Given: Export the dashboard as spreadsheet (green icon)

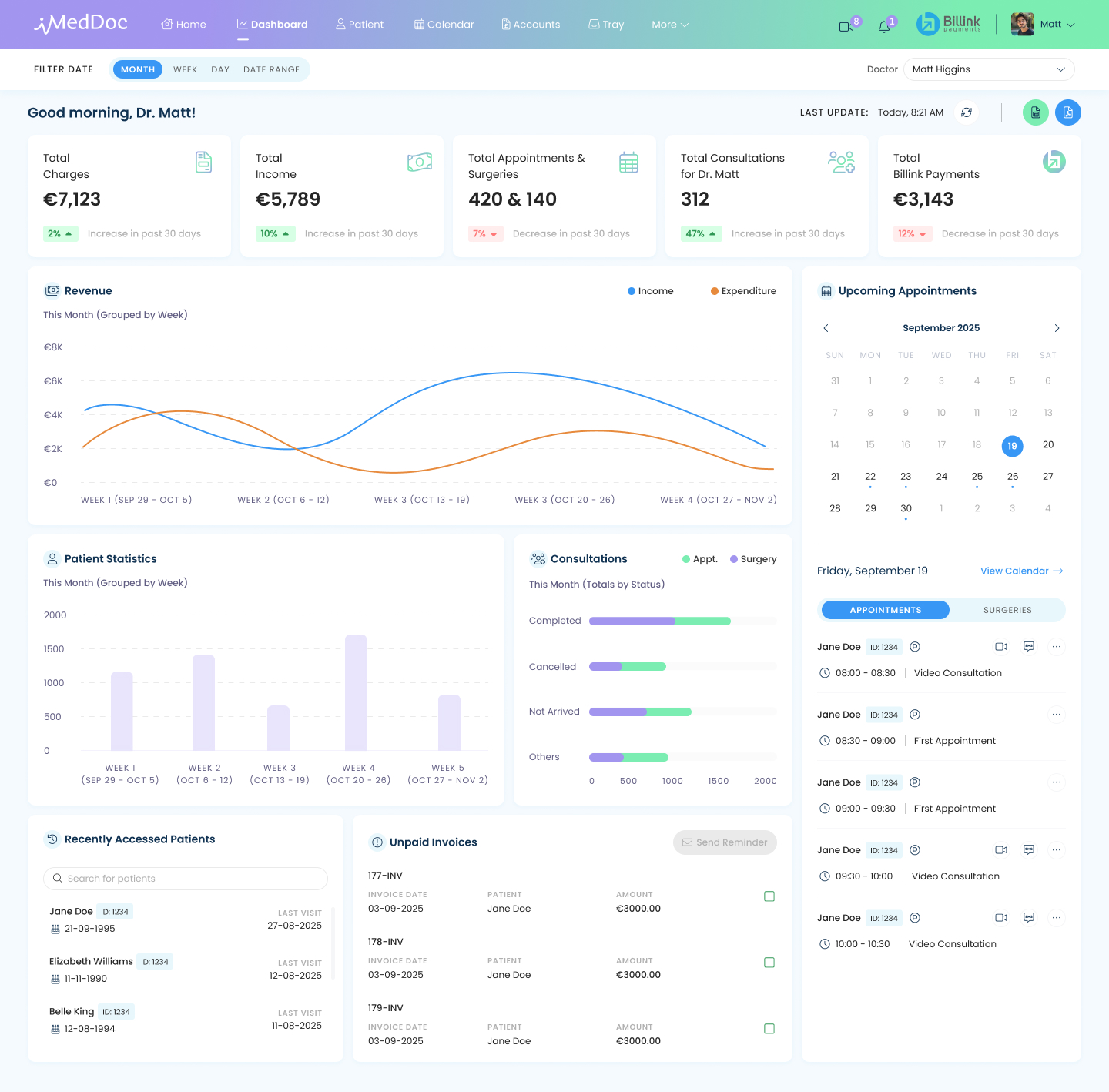Looking at the screenshot, I should click(1036, 112).
